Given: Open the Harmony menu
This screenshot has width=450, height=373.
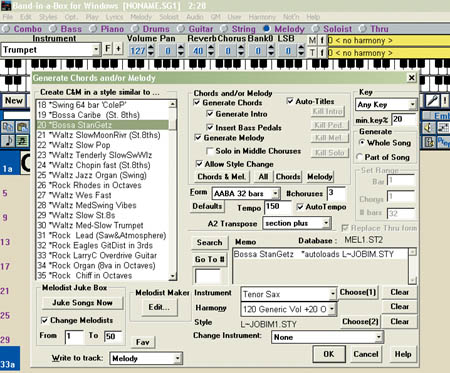Looking at the screenshot, I should pos(262,17).
